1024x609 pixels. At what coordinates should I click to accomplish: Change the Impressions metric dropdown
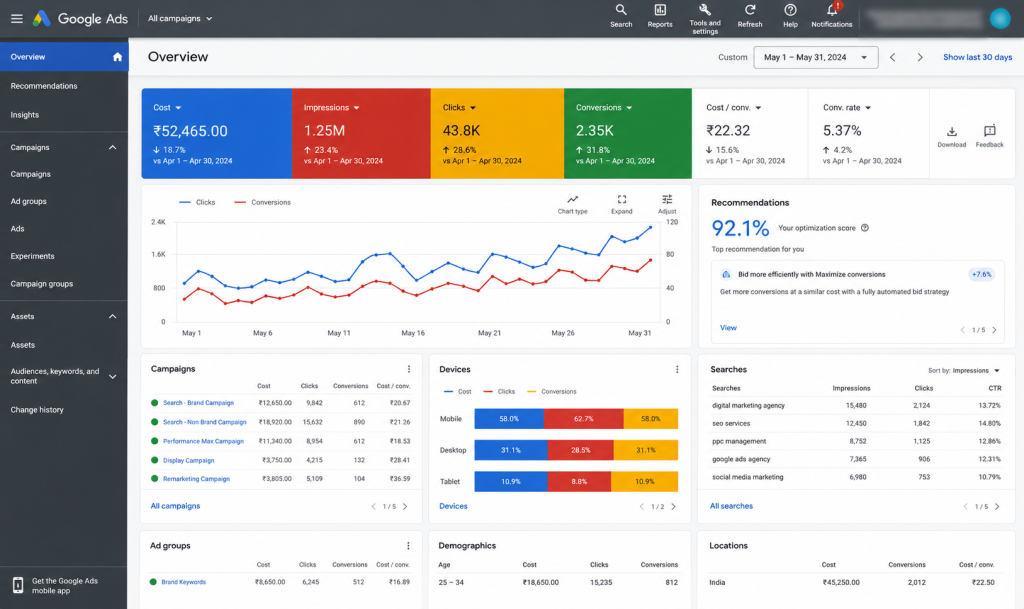[x=332, y=108]
